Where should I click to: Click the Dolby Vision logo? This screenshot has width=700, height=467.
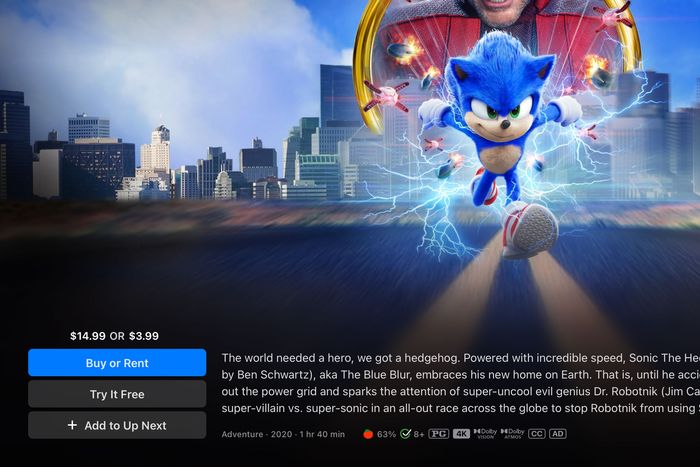click(x=485, y=434)
